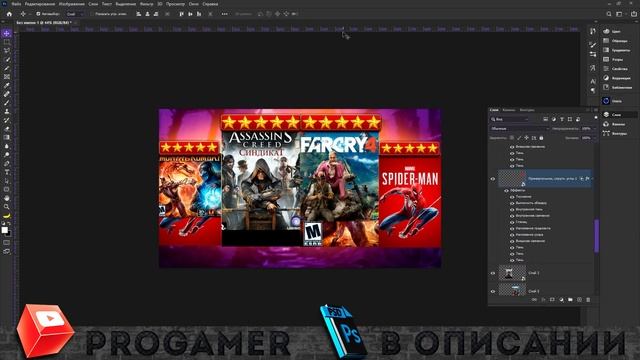Screen dimensions: 640x360
Task: Open the Файл menu
Action: click(x=16, y=4)
